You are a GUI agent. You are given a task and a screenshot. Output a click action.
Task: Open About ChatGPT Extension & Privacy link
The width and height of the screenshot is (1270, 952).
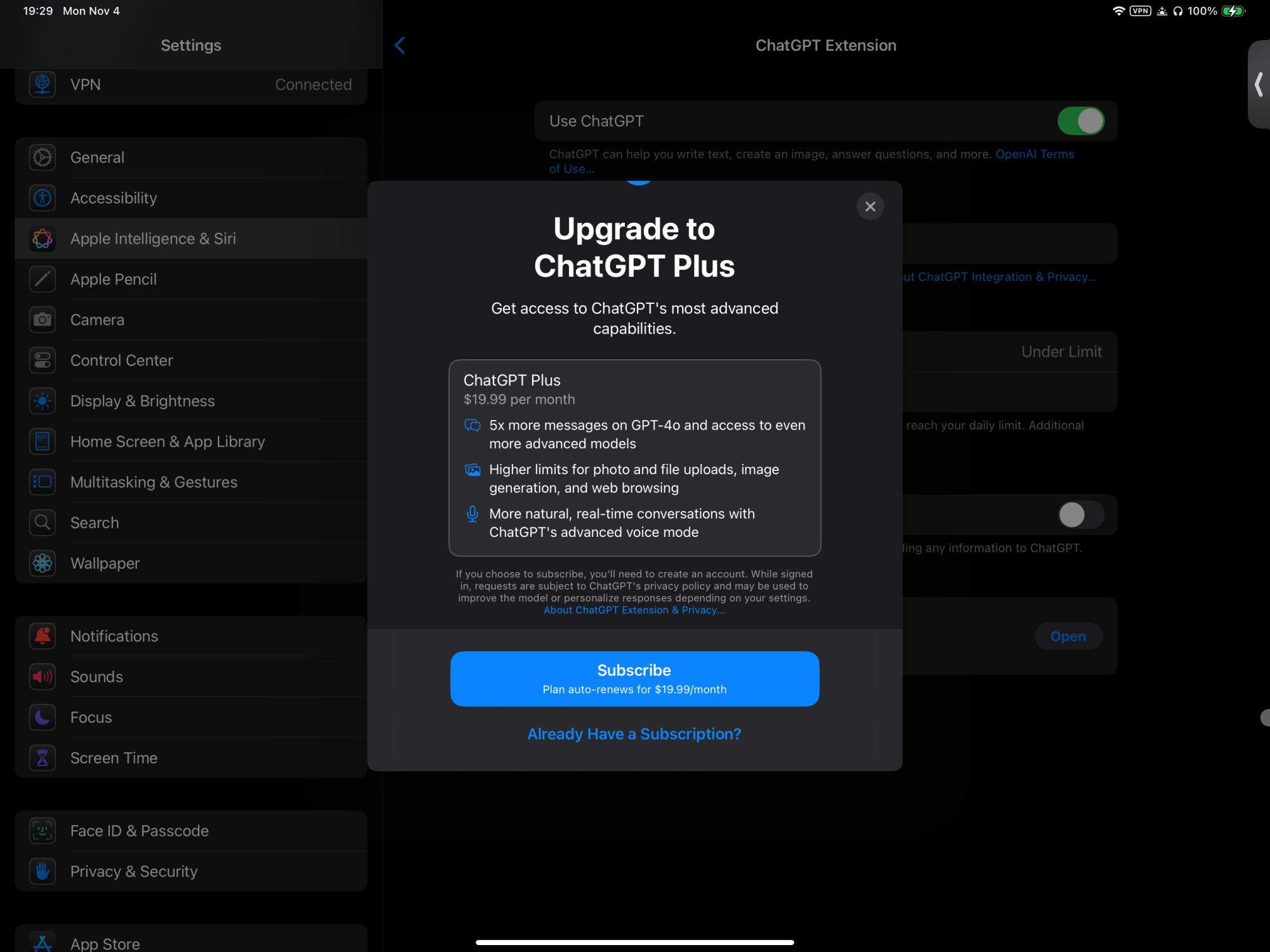tap(634, 610)
